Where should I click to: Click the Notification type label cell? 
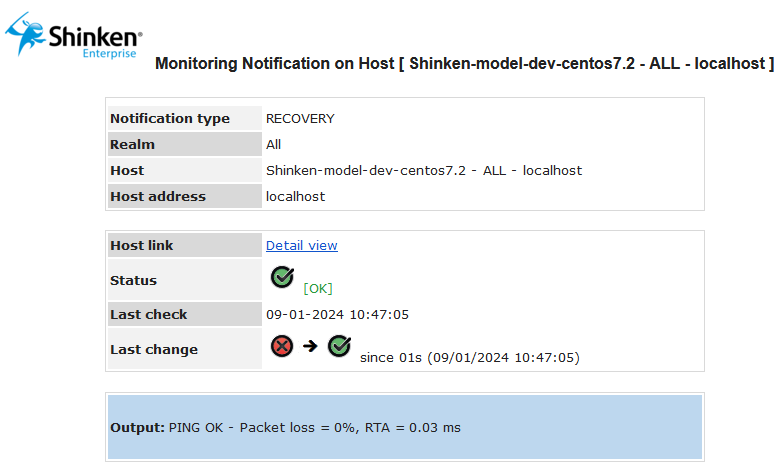click(170, 118)
